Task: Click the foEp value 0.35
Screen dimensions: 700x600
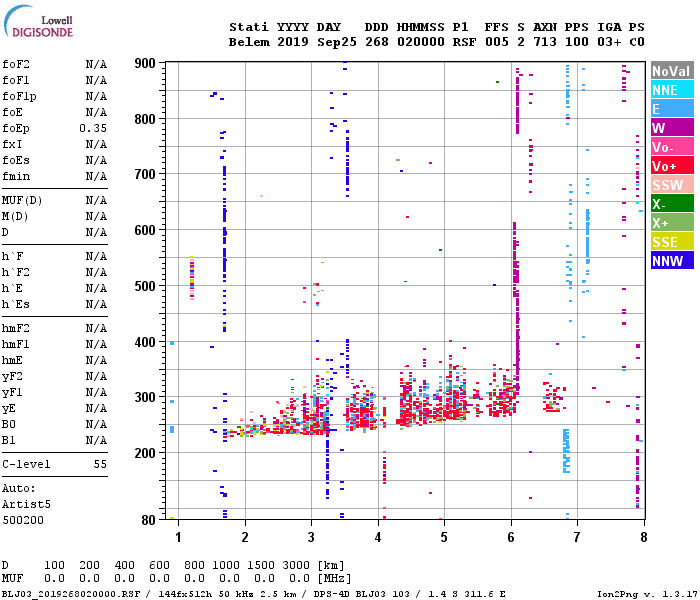Action: tap(93, 129)
